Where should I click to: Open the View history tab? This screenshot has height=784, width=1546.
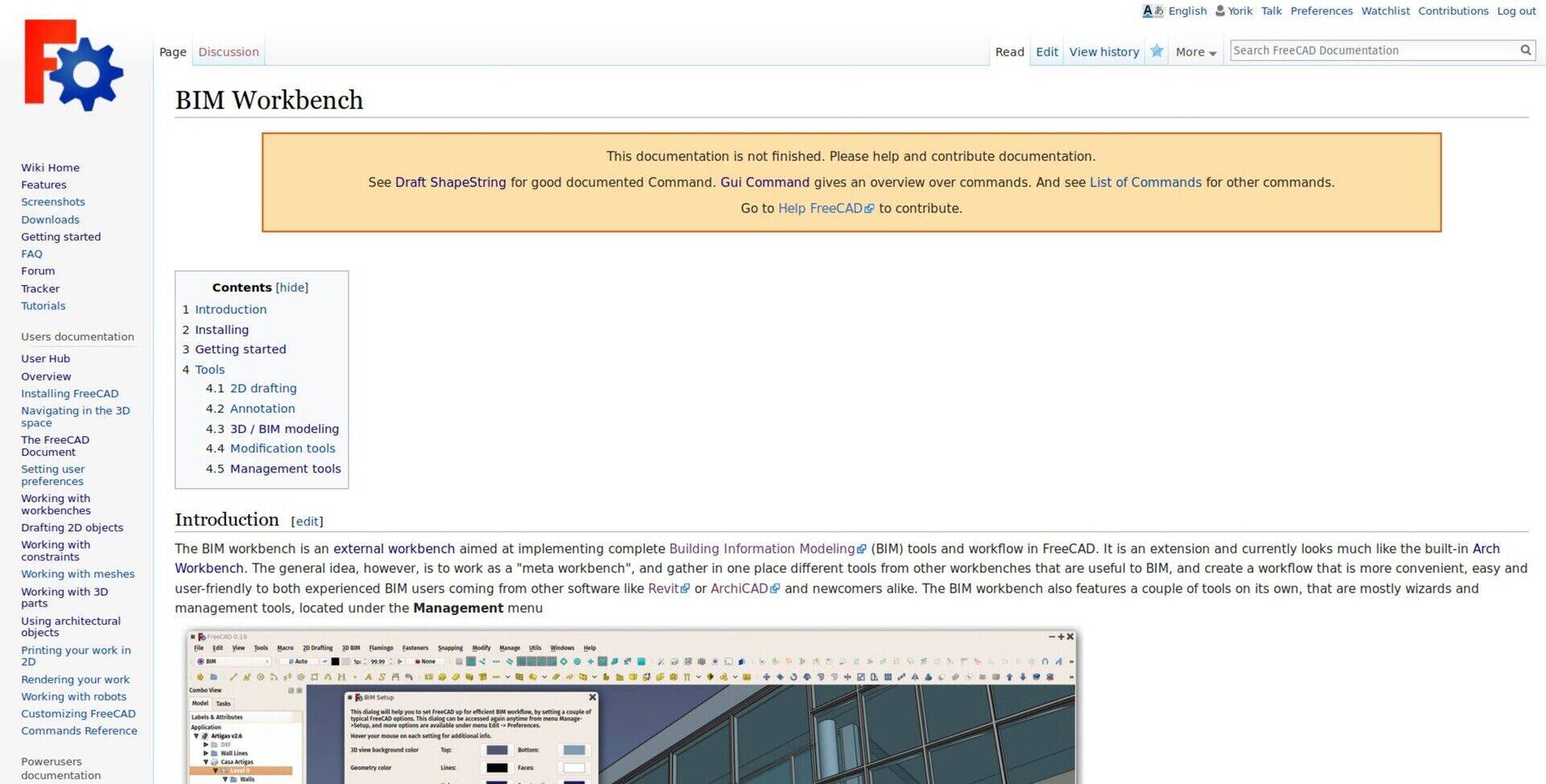[x=1103, y=52]
